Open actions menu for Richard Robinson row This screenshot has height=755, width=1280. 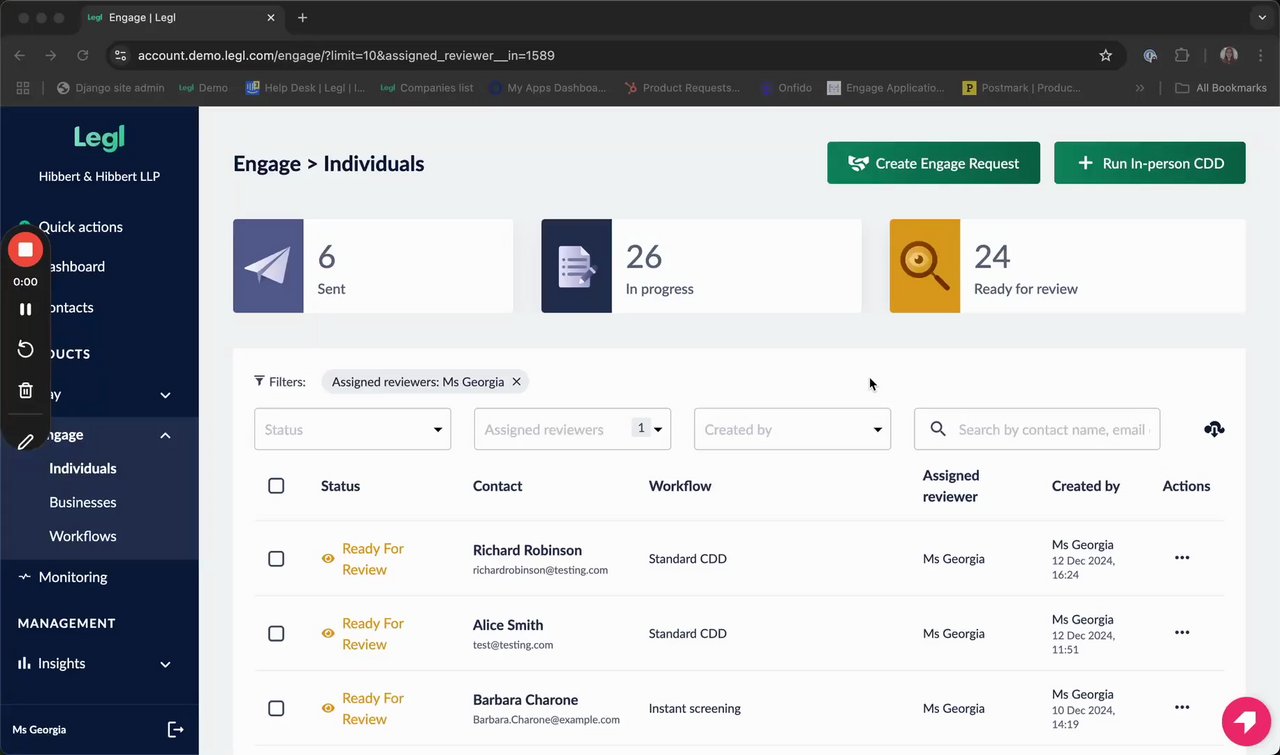(x=1182, y=558)
